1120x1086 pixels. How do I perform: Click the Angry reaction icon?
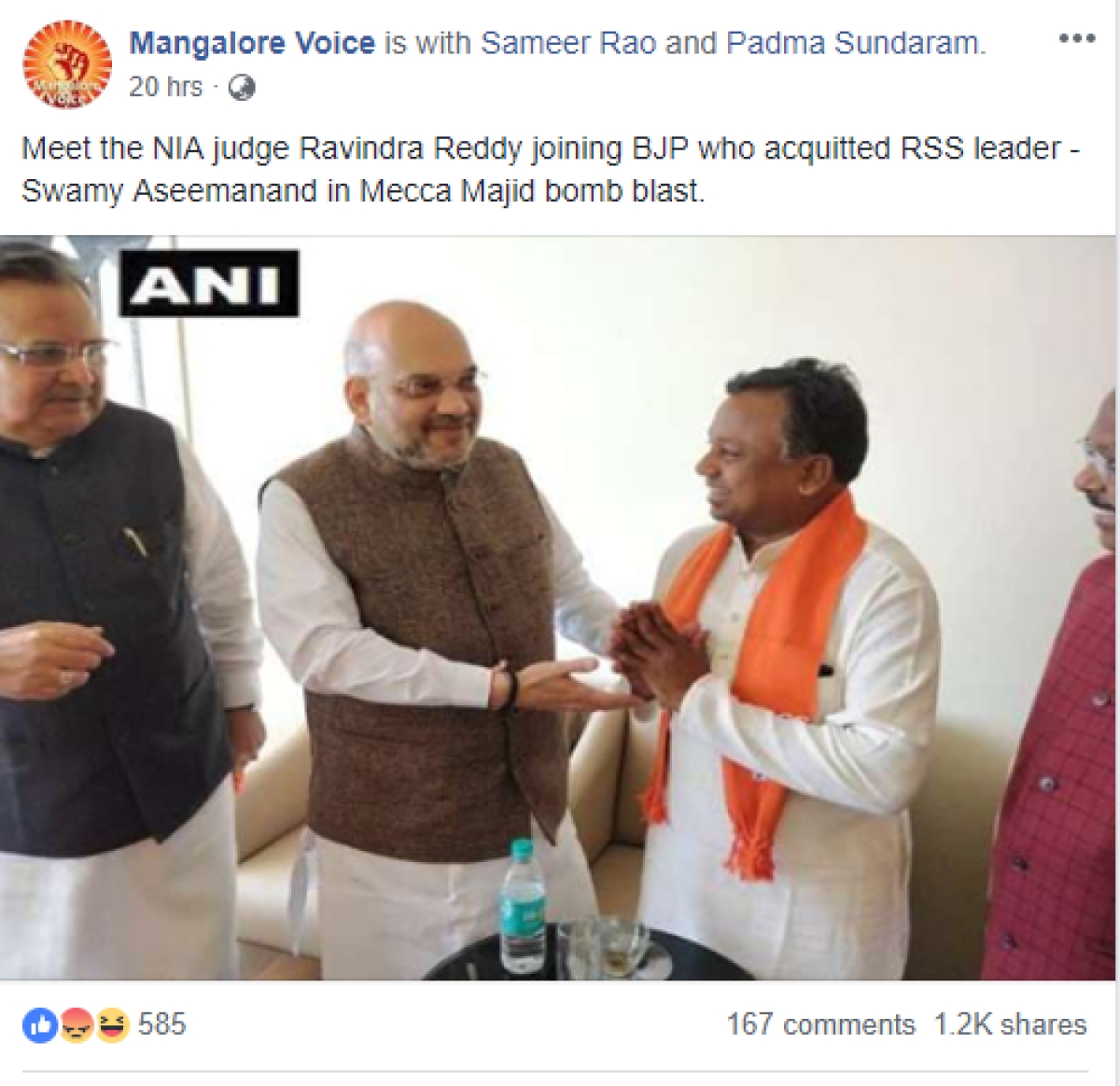point(76,1025)
